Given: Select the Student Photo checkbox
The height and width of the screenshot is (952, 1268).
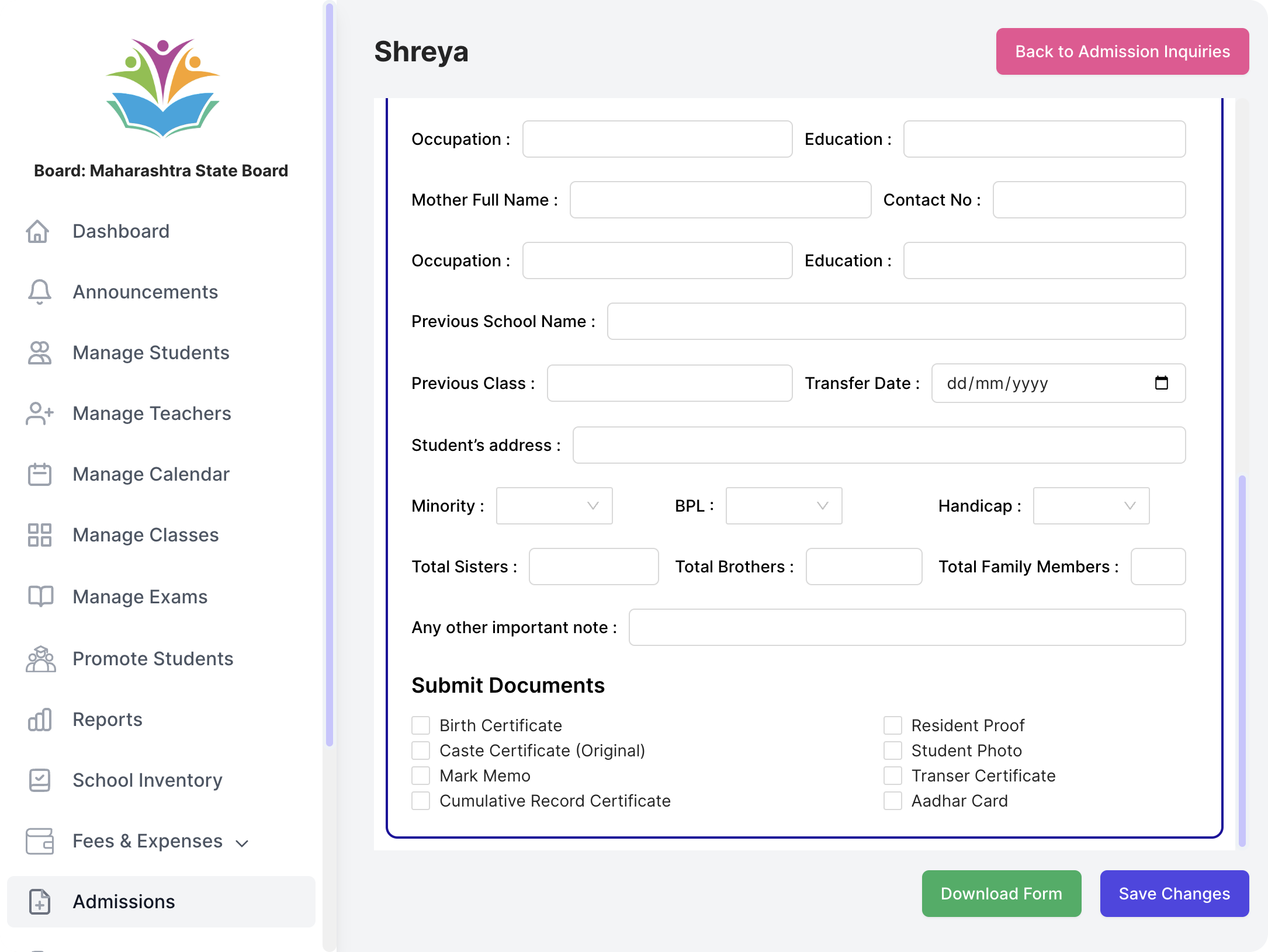Looking at the screenshot, I should click(893, 751).
